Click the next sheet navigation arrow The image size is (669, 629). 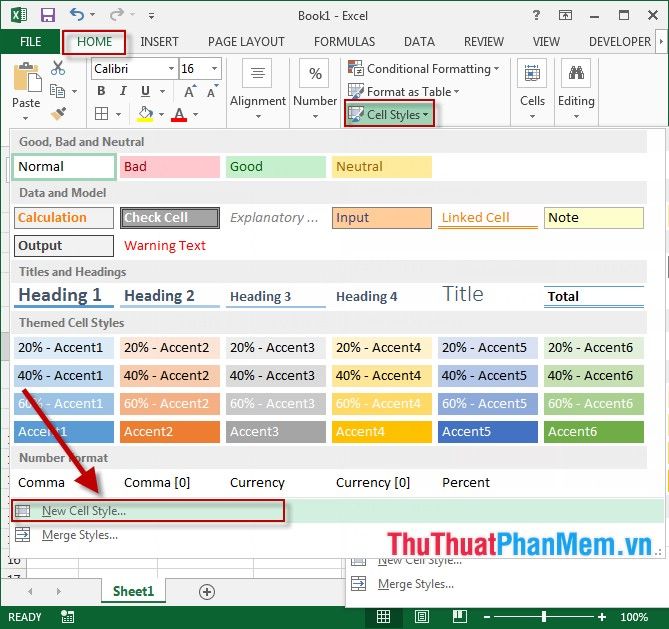(58, 591)
